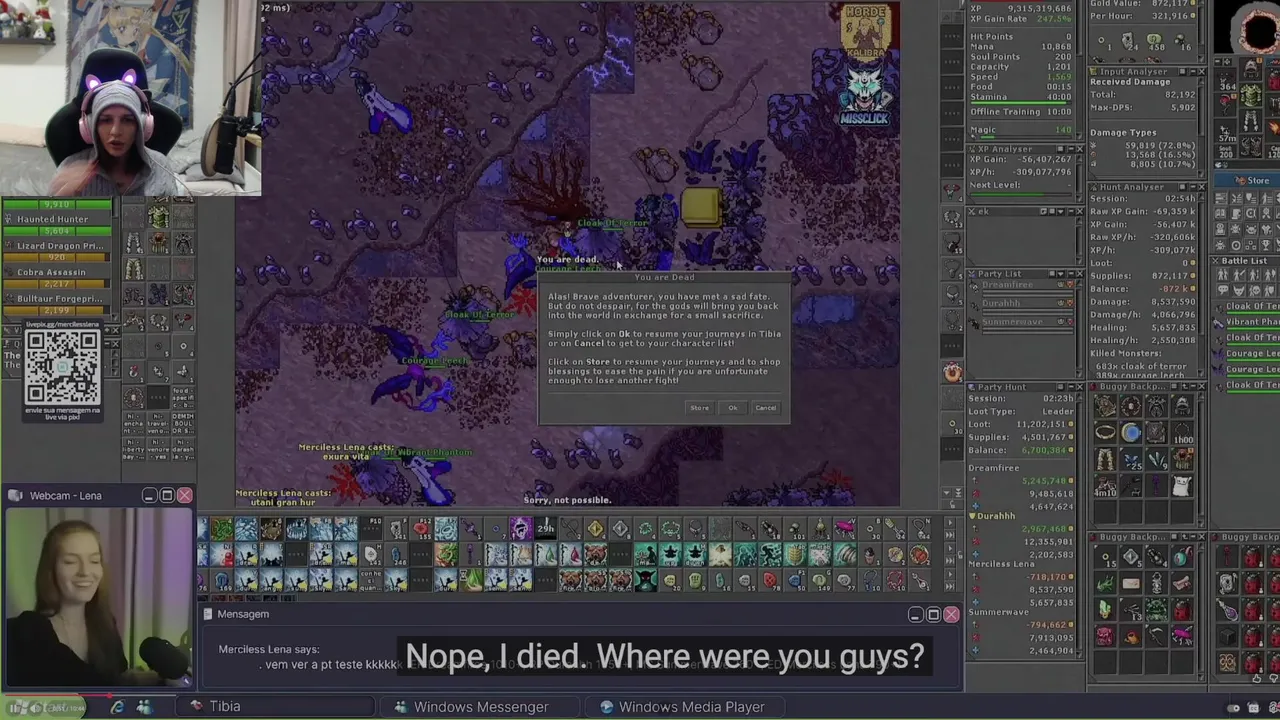Click the Stamina progress bar
Screen dimensions: 1280x720
coord(1020,103)
